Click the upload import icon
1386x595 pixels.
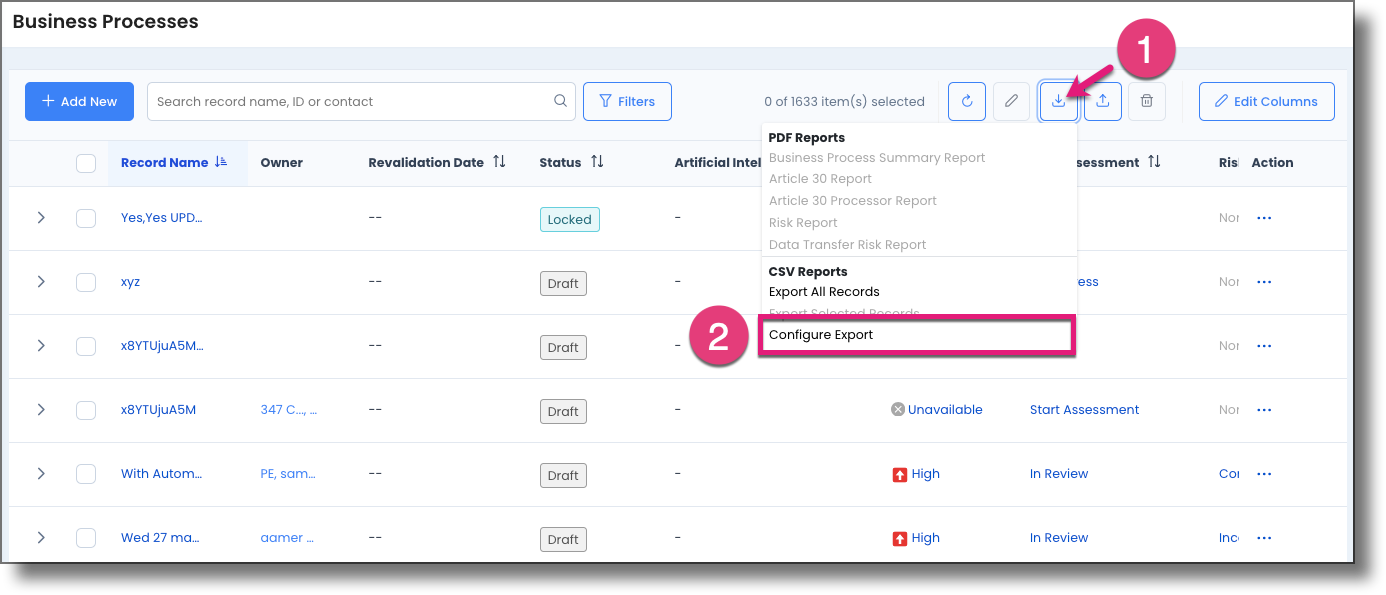tap(1103, 101)
